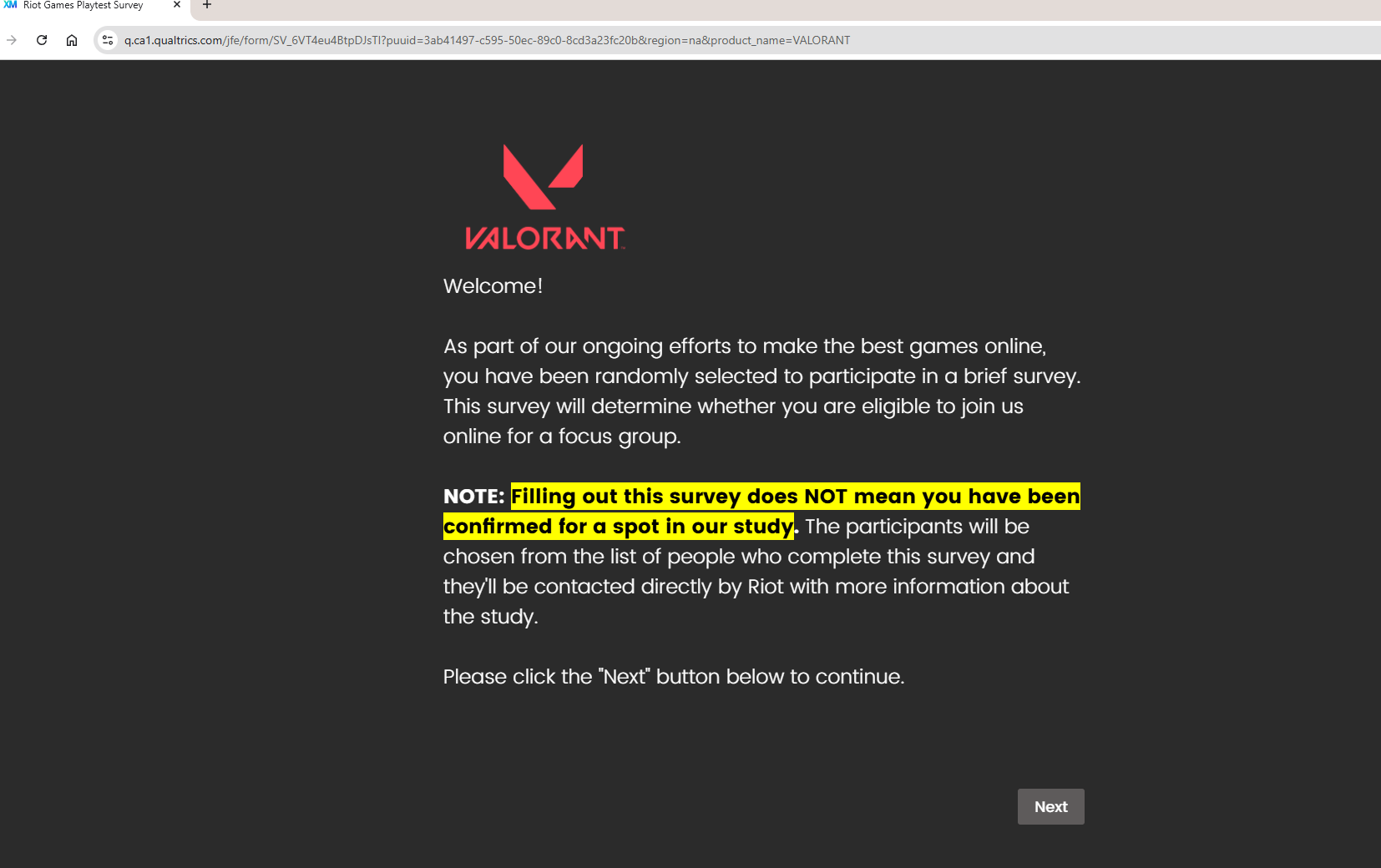Click the sentence about being contacted by Riot
This screenshot has width=1381, height=868.
[x=756, y=571]
